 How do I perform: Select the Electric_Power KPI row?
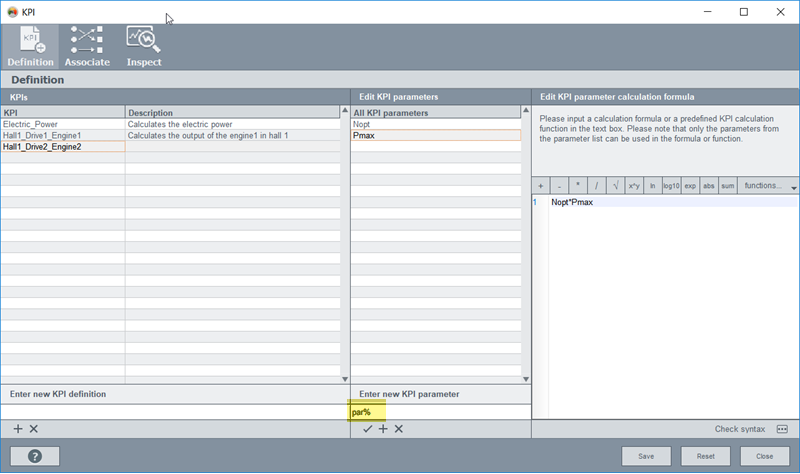[x=30, y=124]
